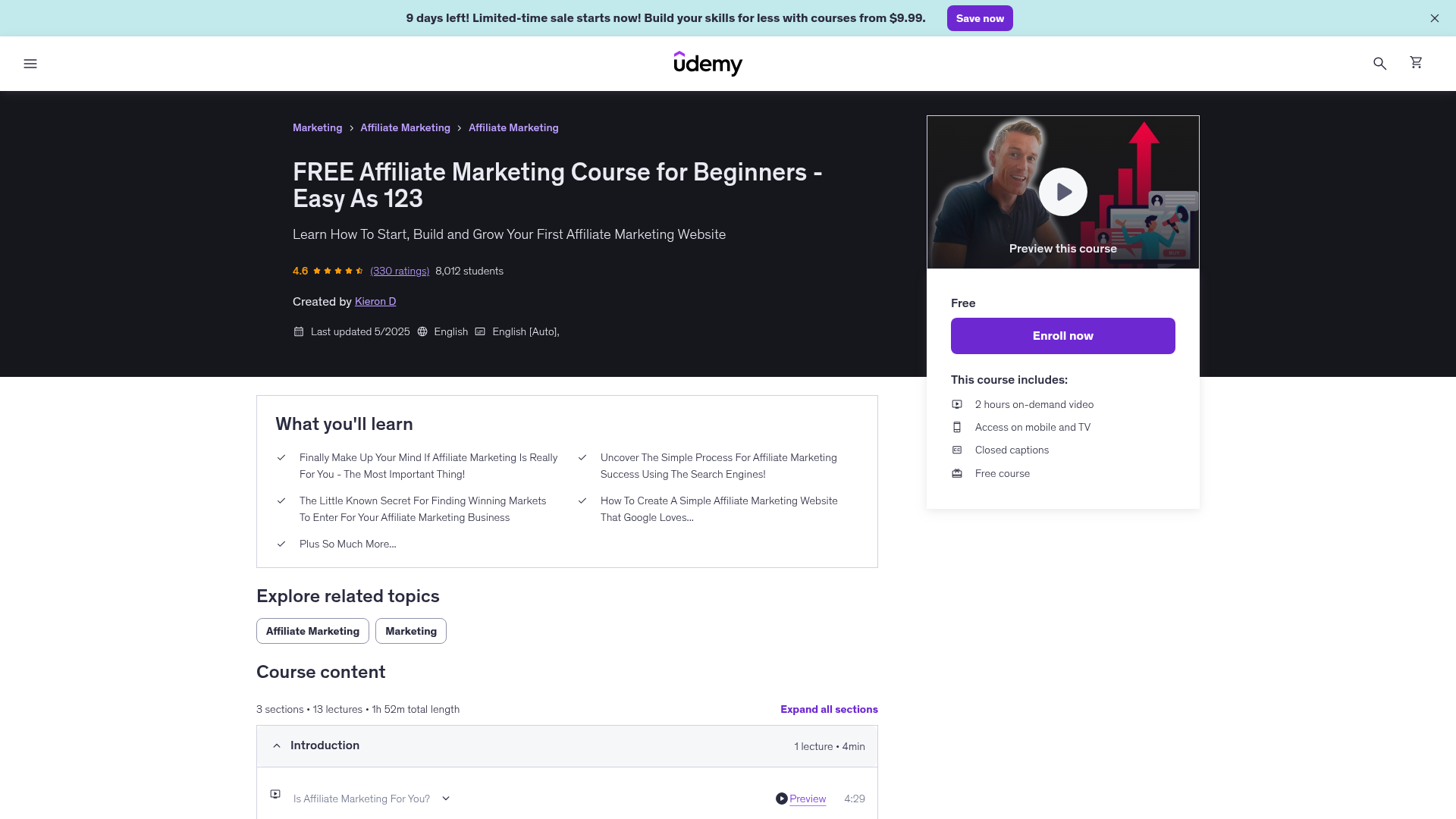
Task: Click the checkmark beside The Little Known Secret
Action: click(x=281, y=500)
